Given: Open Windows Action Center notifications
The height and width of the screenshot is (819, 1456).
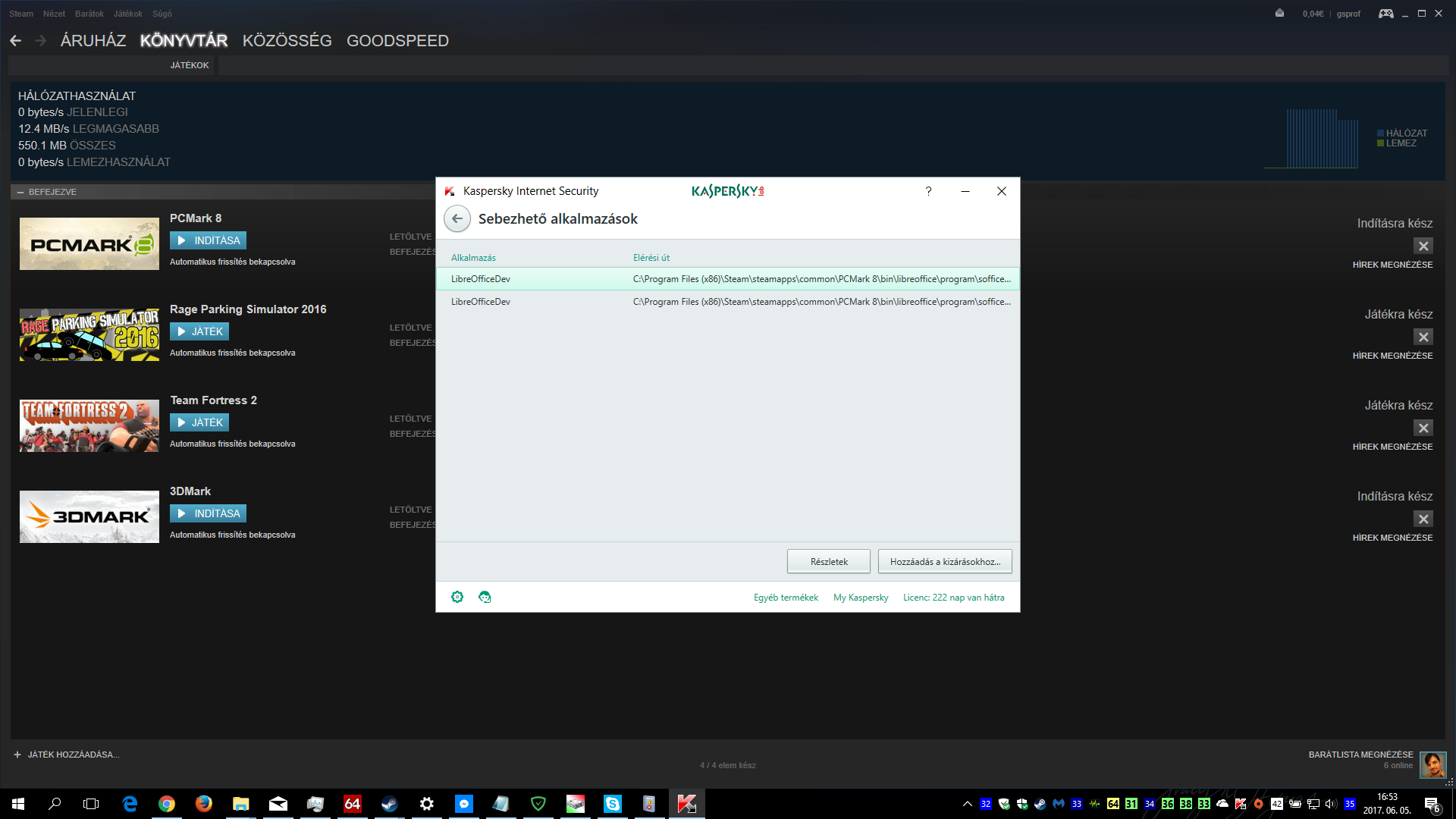Looking at the screenshot, I should click(1432, 804).
